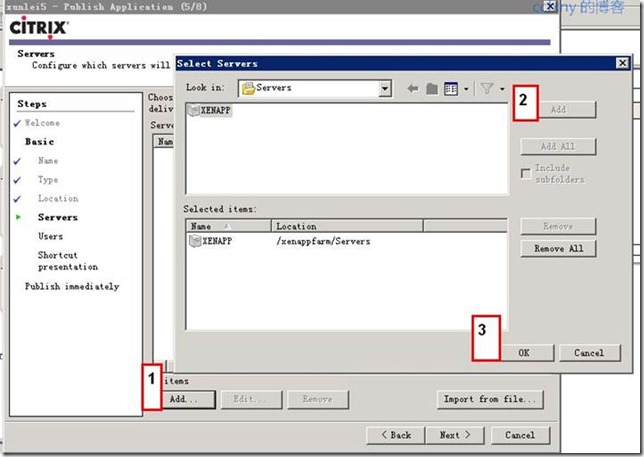Select the Location step

point(58,198)
